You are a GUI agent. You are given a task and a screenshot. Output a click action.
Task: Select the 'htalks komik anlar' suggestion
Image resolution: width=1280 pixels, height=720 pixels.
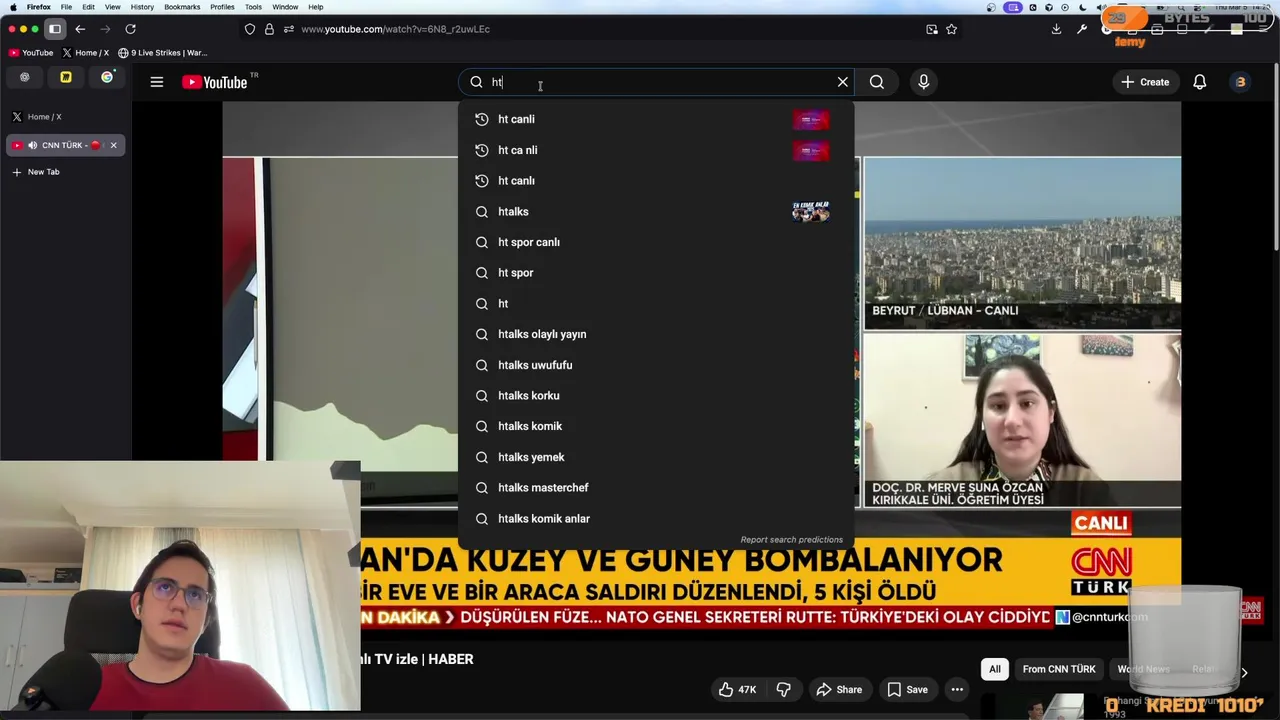coord(656,518)
